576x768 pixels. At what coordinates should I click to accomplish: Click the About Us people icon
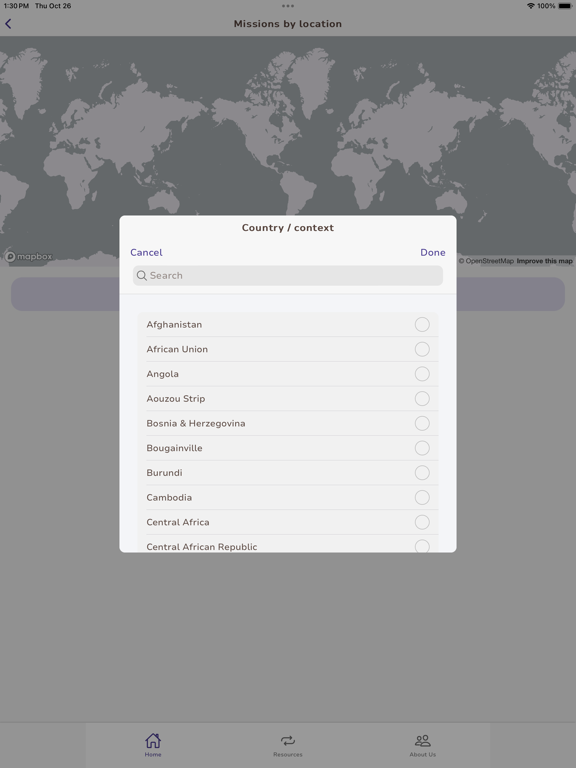click(x=422, y=741)
